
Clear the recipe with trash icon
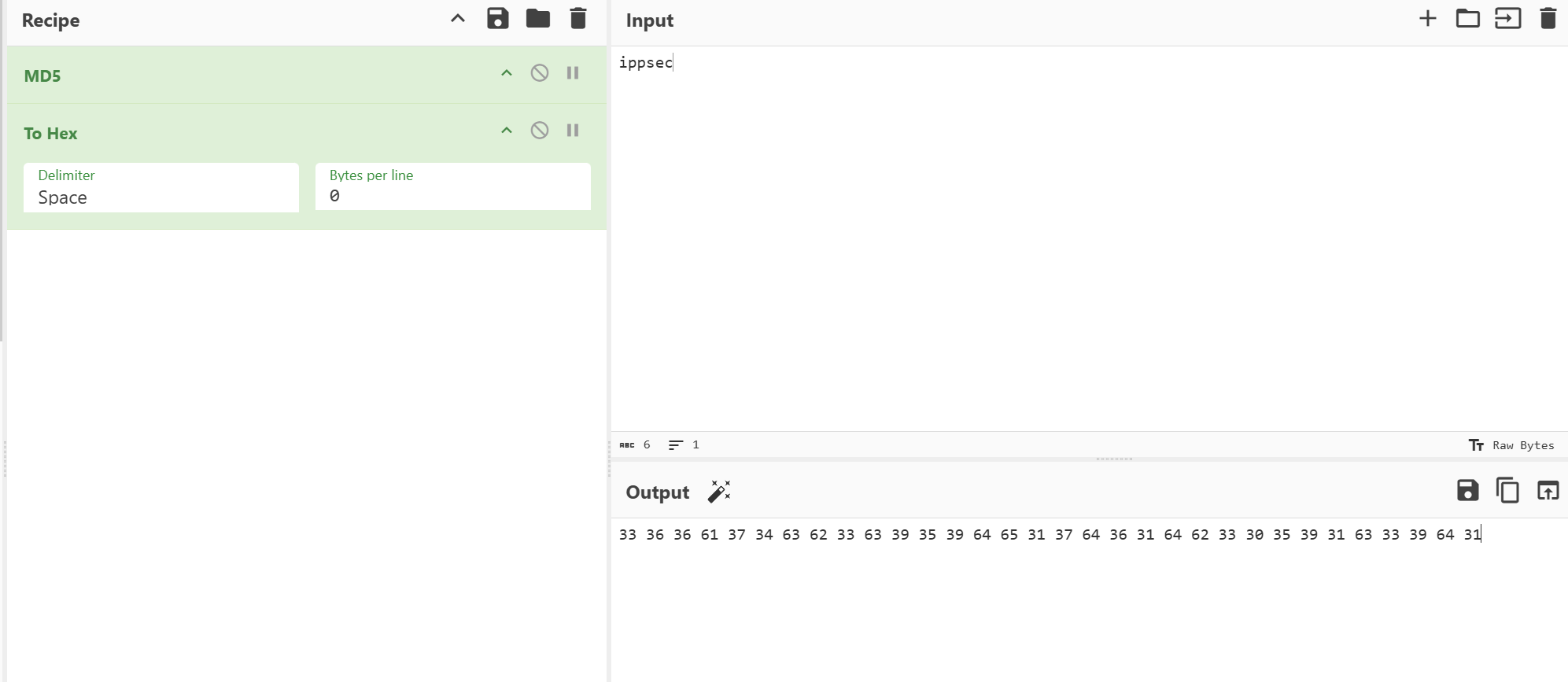[x=578, y=19]
